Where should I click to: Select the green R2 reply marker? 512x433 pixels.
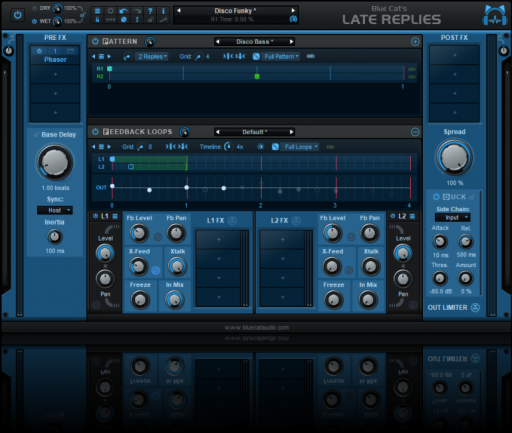(x=257, y=76)
